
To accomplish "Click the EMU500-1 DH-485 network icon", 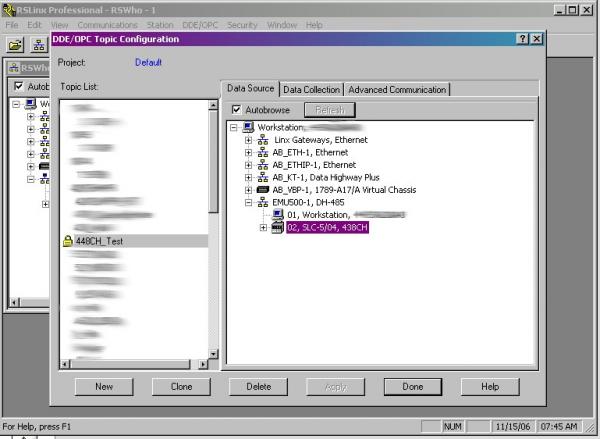I will 262,202.
